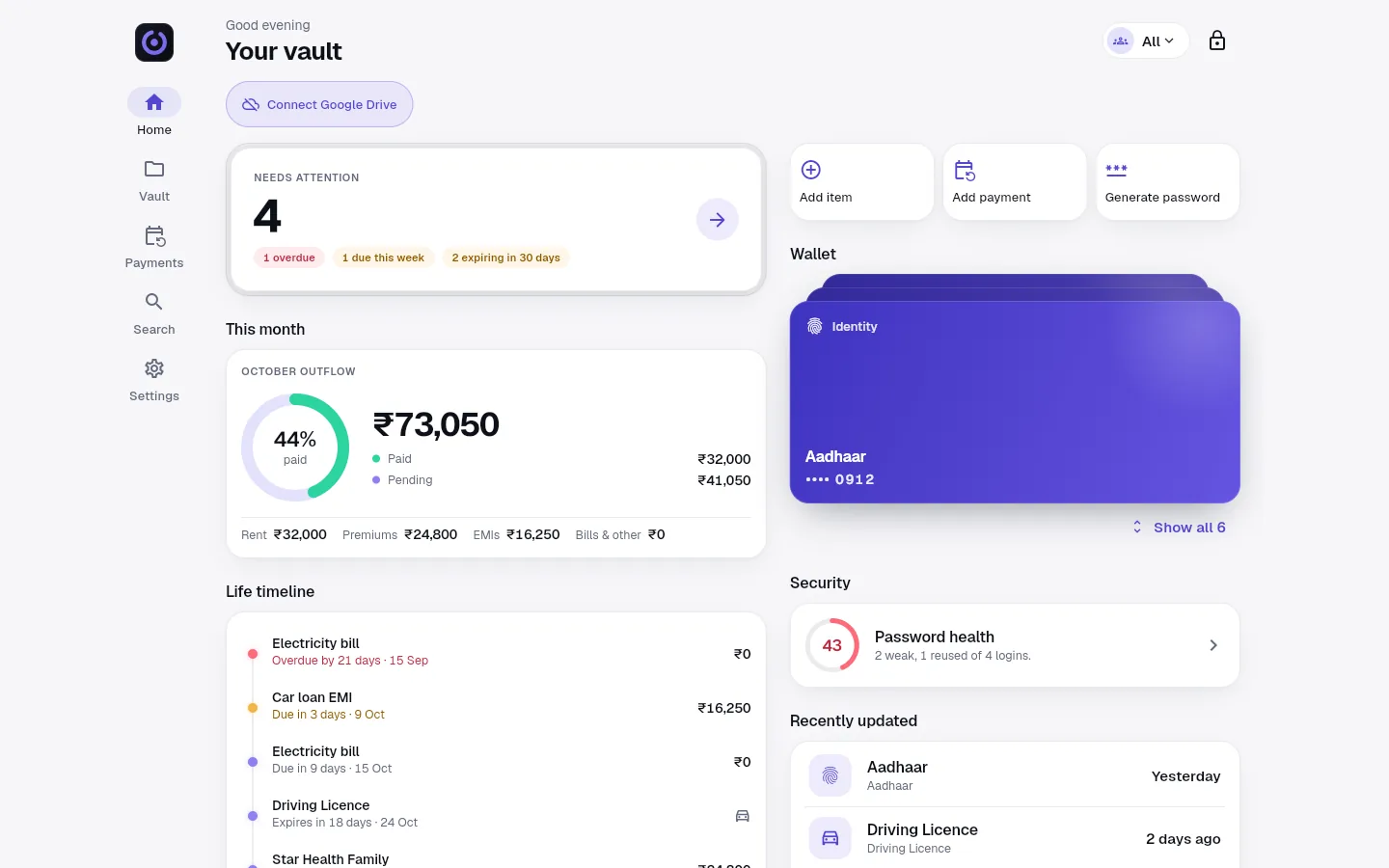Viewport: 1389px width, 868px height.
Task: Click the ₹73,050 October outflow total
Action: coord(436,424)
